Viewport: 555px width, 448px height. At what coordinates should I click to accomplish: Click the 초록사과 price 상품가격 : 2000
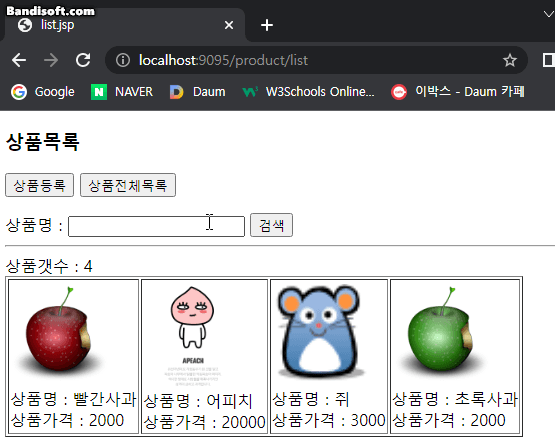449,420
